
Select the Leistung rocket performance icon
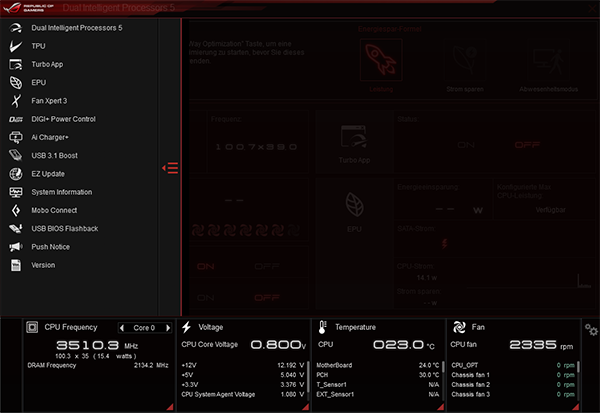381,60
